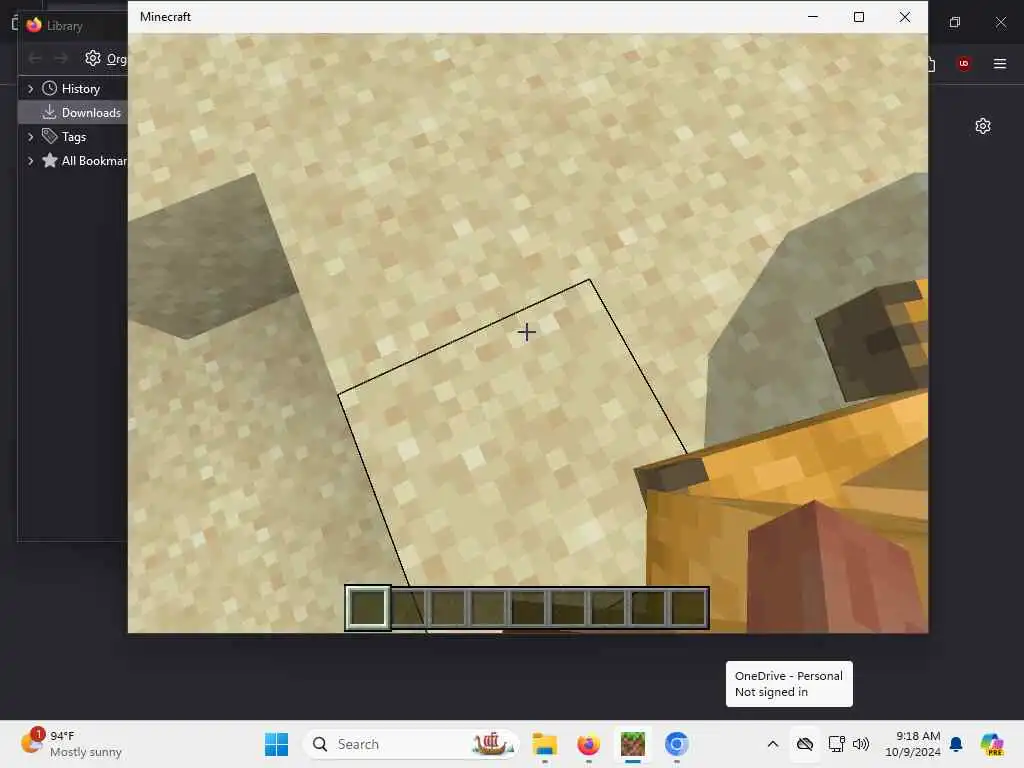Viewport: 1024px width, 768px height.
Task: Click the uBlock Origin extension icon
Action: pyautogui.click(x=963, y=63)
